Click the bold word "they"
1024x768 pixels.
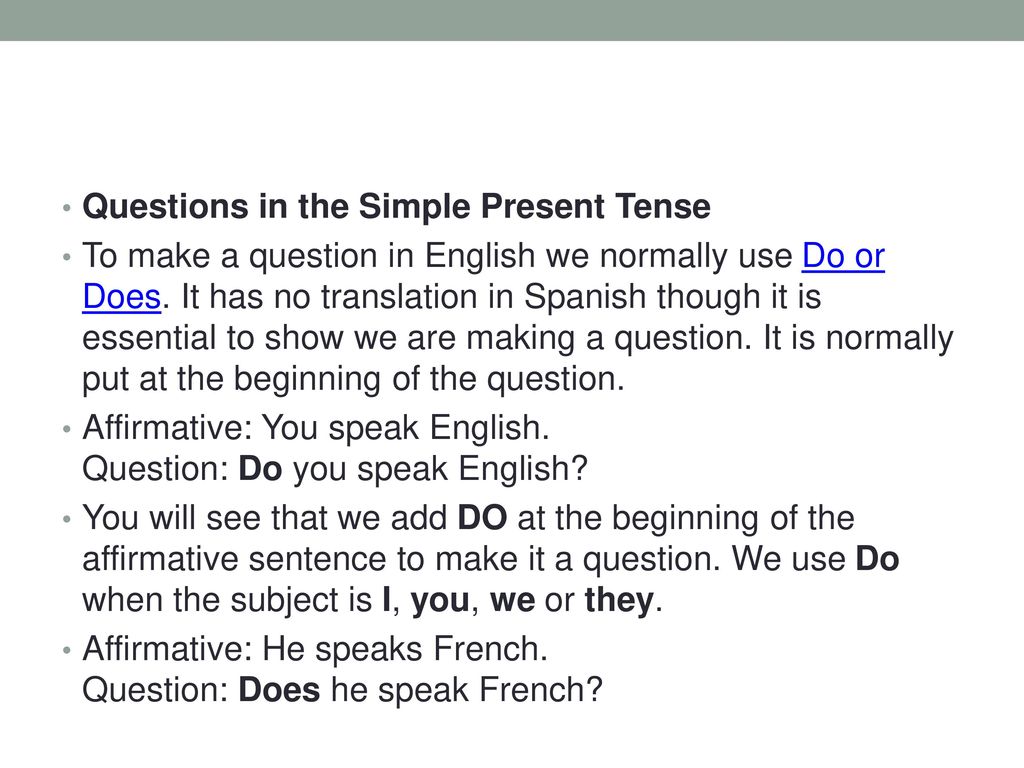[619, 600]
